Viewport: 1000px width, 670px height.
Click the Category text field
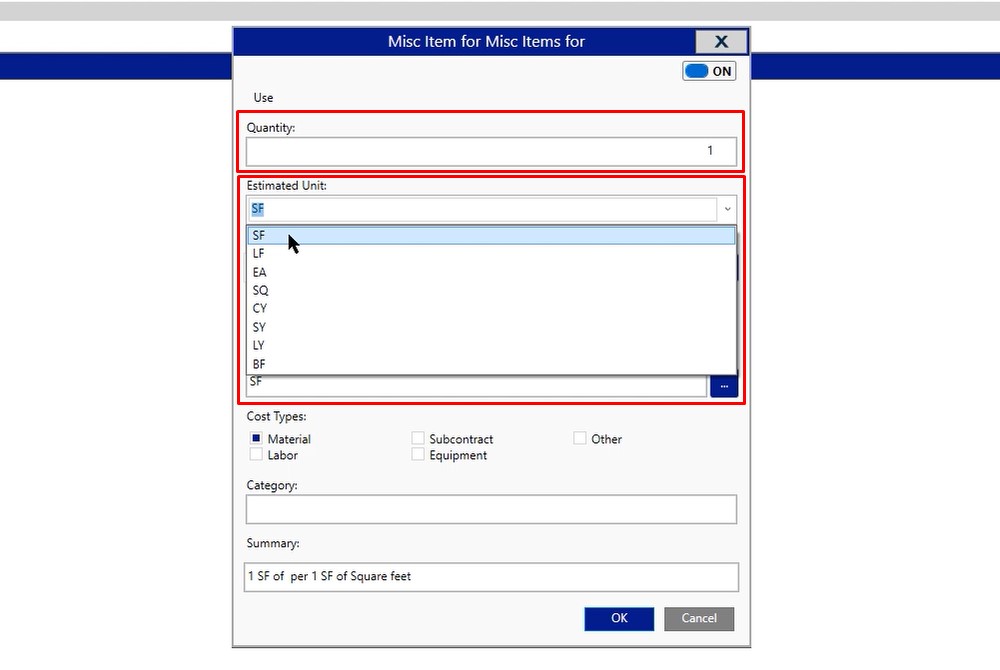(x=490, y=509)
